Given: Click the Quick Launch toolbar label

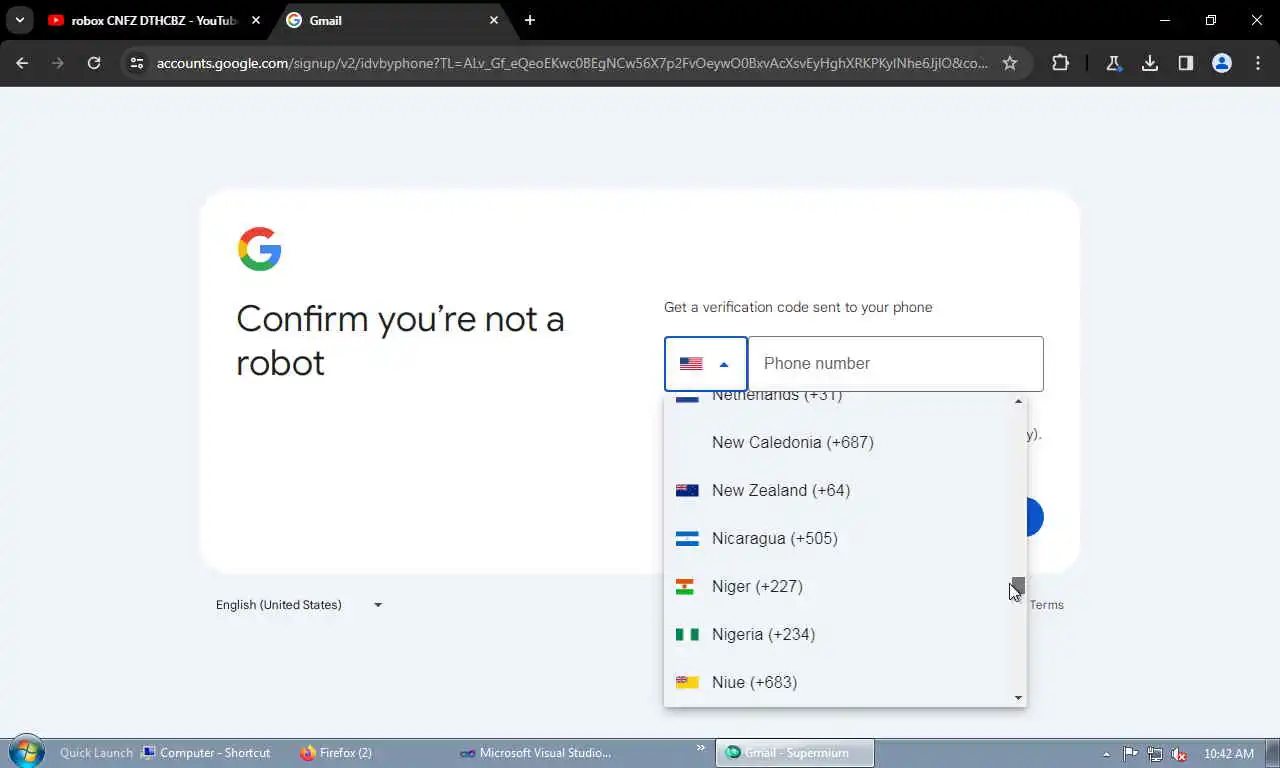Looking at the screenshot, I should 96,753.
